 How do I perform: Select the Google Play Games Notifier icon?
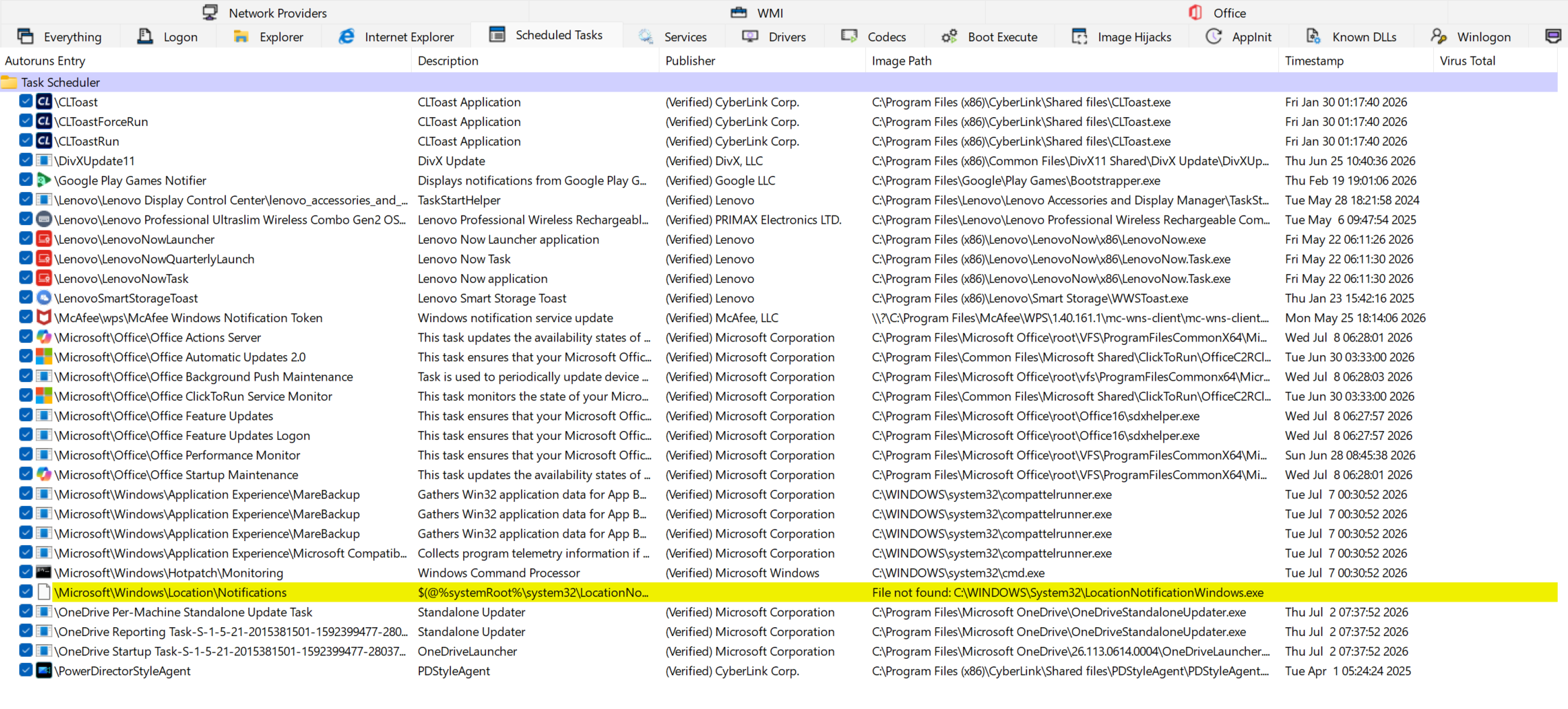coord(44,180)
